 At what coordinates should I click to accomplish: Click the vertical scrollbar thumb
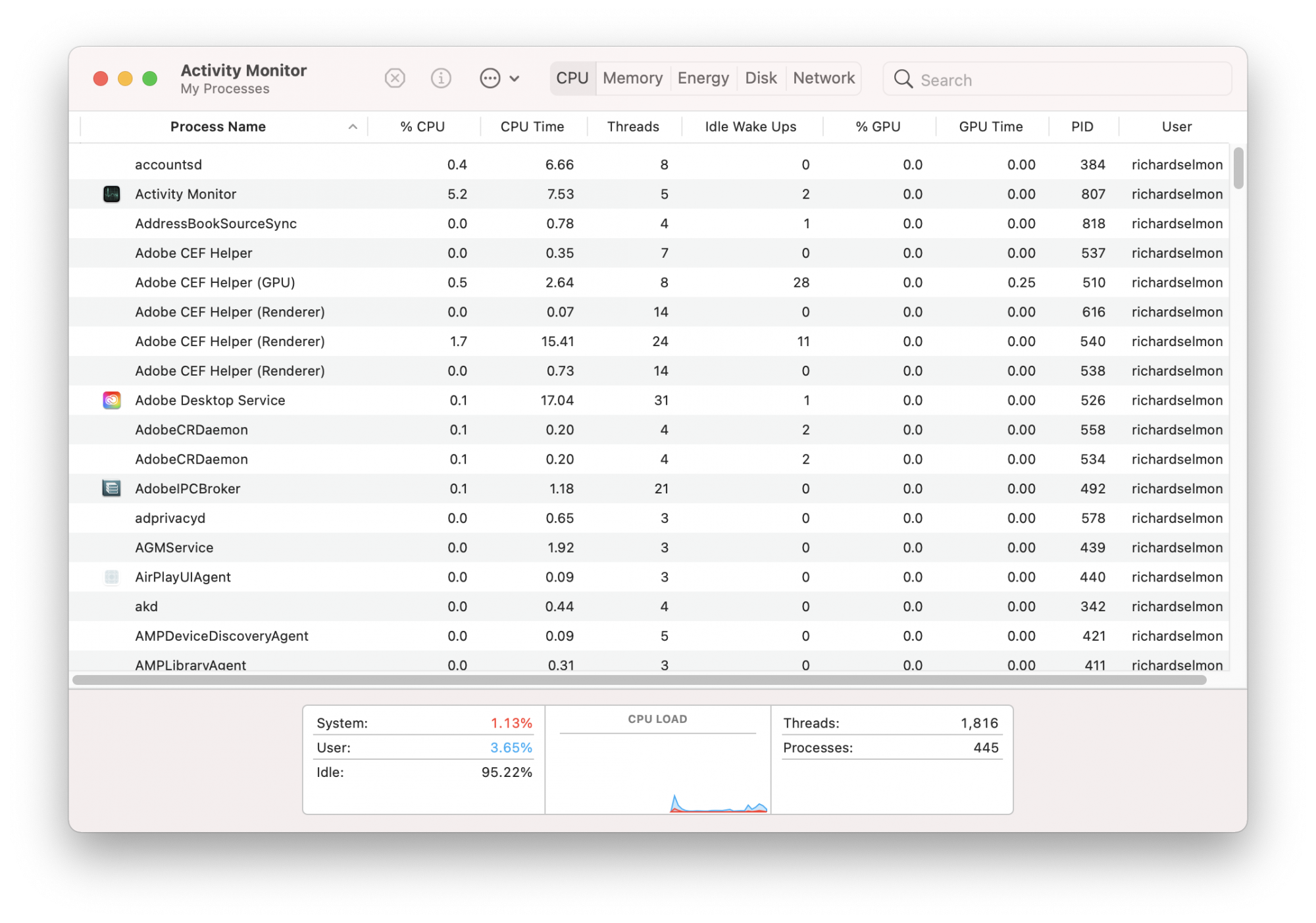tap(1238, 168)
